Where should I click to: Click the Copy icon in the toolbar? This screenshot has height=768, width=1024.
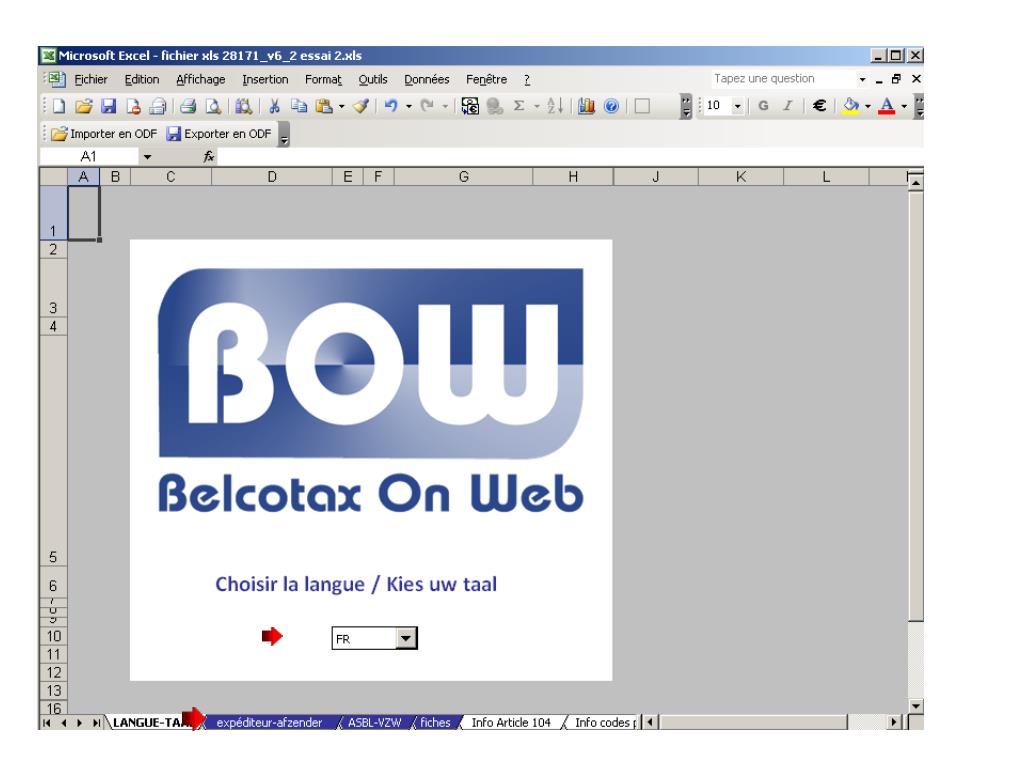tap(299, 106)
